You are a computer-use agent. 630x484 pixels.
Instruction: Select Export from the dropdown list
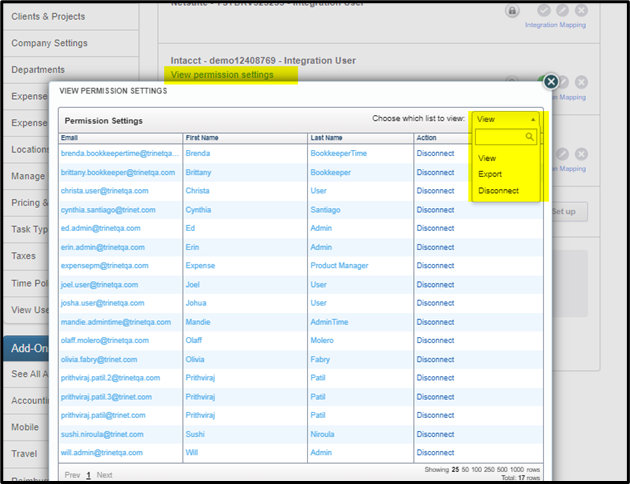490,174
